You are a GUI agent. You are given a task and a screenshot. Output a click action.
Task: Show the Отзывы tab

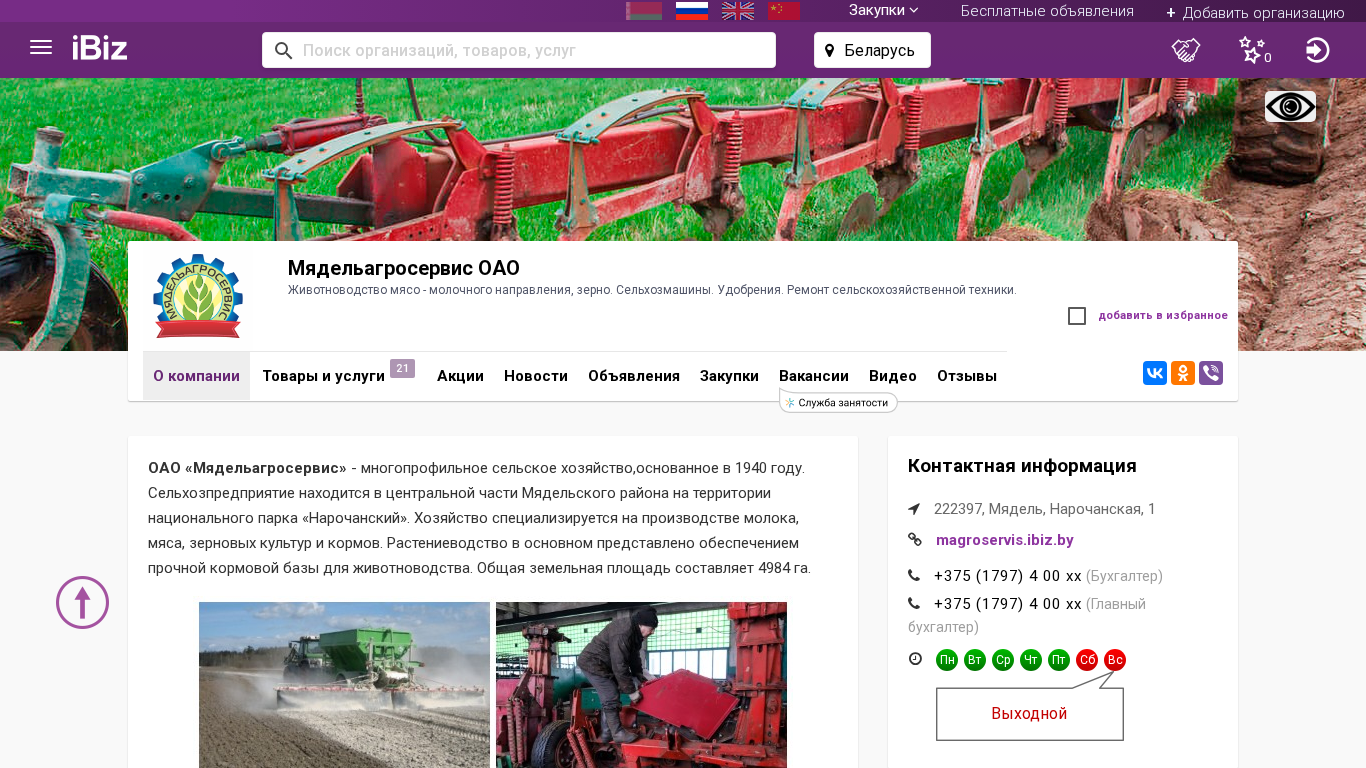tap(967, 376)
